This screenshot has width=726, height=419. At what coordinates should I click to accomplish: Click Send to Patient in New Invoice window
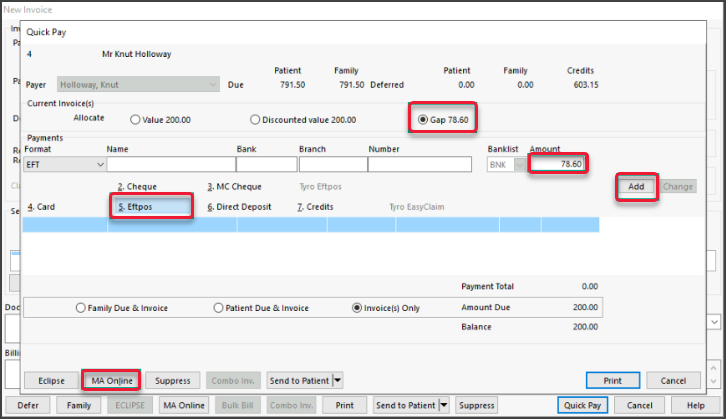pos(406,405)
